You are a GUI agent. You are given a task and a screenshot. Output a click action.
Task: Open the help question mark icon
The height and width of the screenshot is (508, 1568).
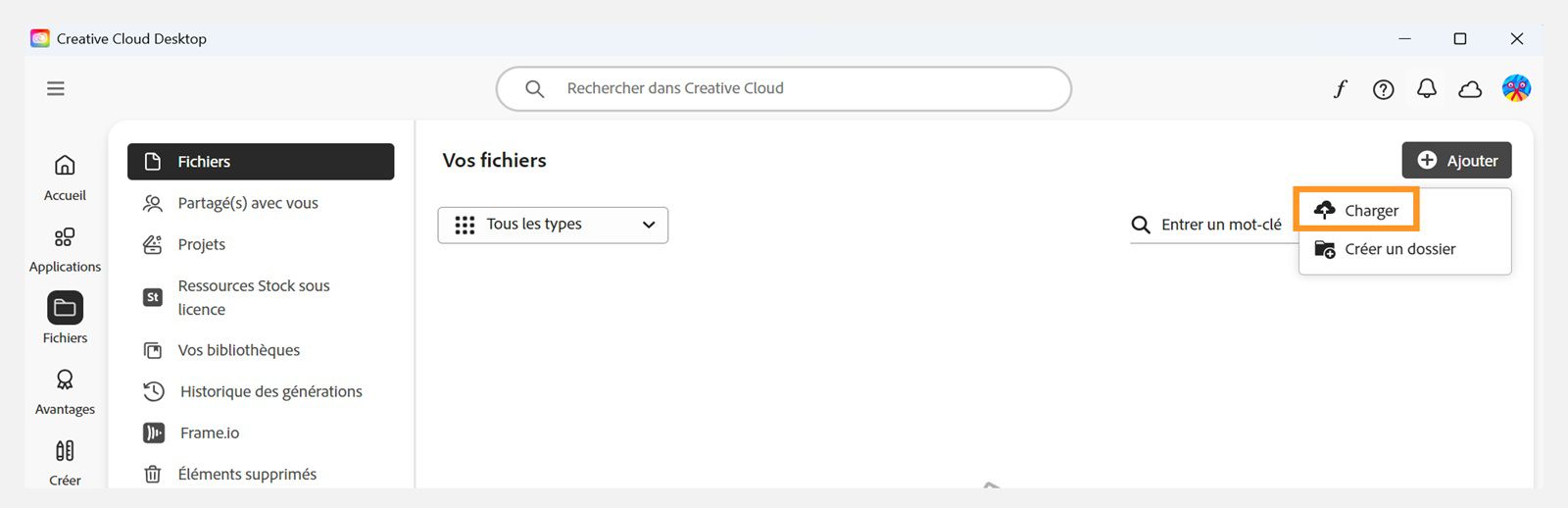[x=1383, y=89]
